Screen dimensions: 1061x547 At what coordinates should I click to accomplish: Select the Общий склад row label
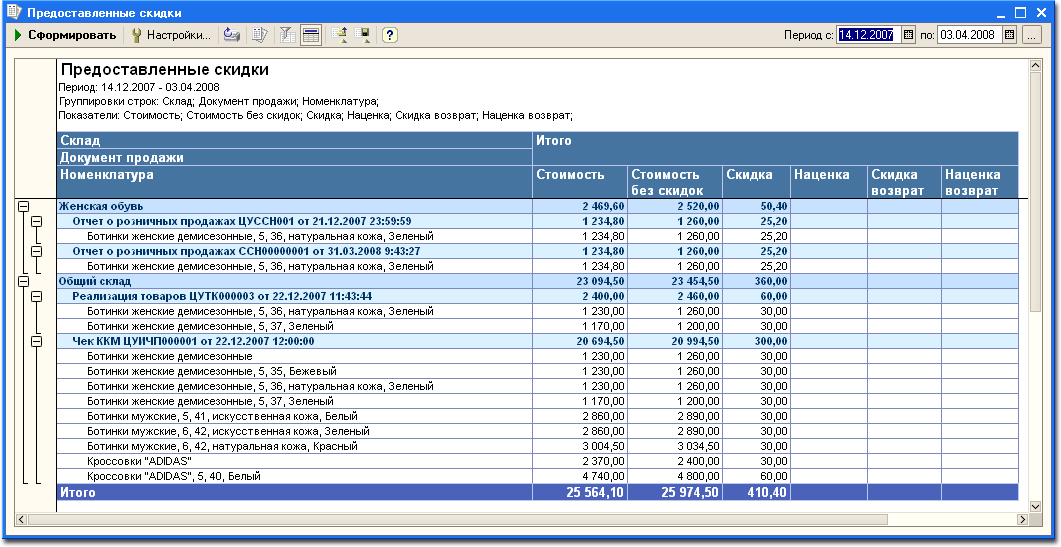(x=95, y=281)
